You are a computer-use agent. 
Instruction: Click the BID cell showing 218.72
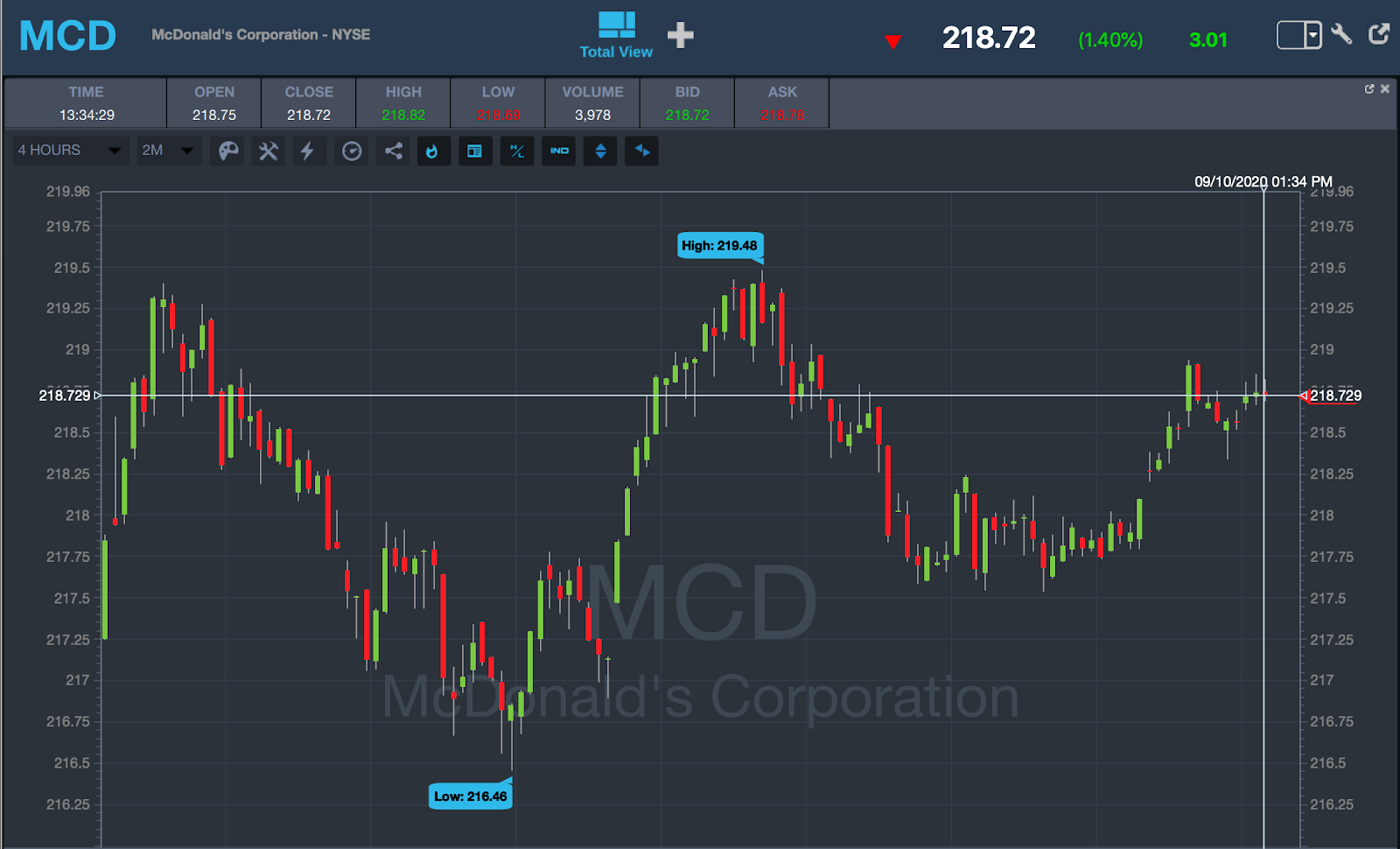(687, 103)
